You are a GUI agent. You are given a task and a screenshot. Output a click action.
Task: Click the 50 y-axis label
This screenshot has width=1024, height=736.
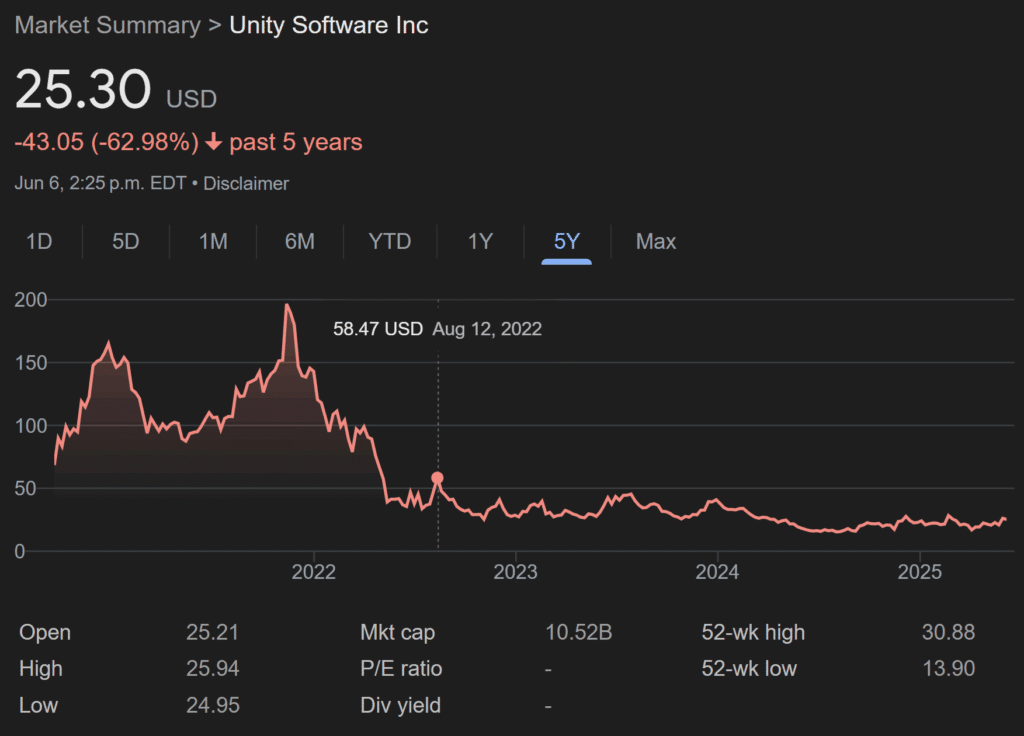tap(25, 488)
